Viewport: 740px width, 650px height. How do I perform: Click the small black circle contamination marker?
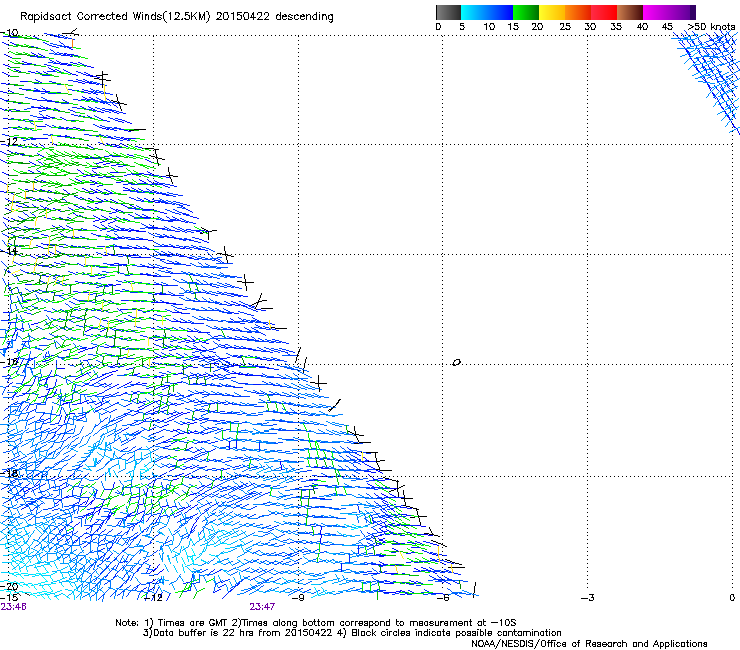[456, 362]
